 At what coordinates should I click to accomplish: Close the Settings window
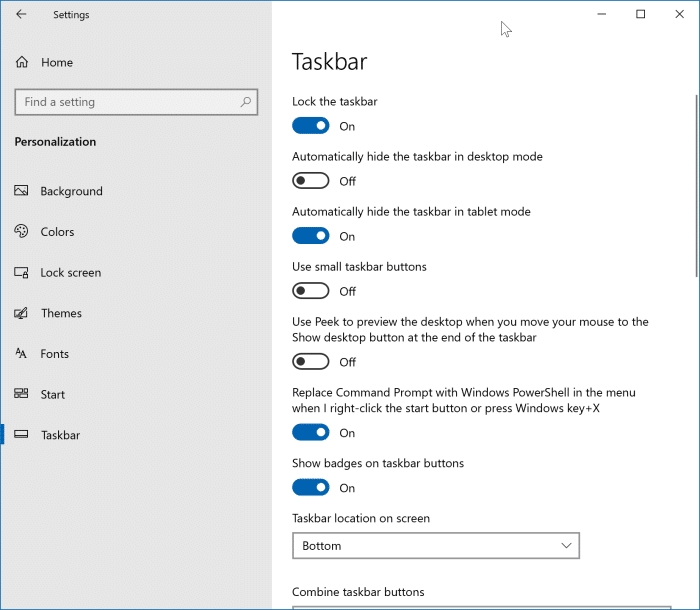coord(679,14)
